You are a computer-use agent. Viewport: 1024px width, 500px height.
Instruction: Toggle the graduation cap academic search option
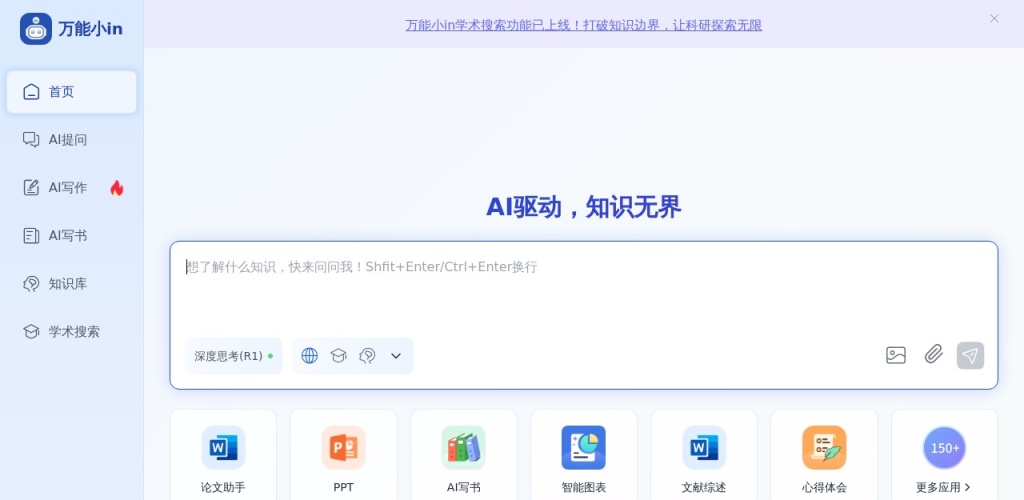click(x=338, y=356)
